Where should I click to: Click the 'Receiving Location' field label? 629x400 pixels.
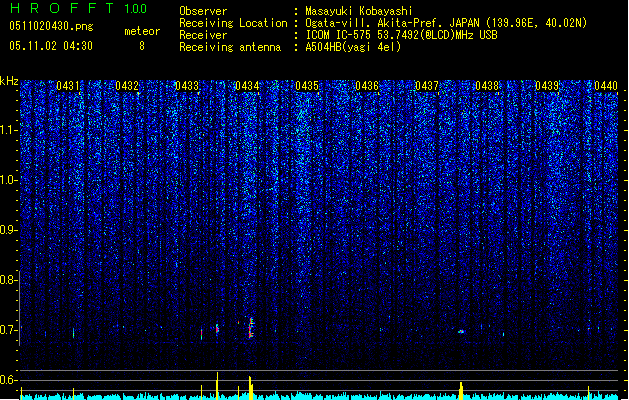click(233, 23)
